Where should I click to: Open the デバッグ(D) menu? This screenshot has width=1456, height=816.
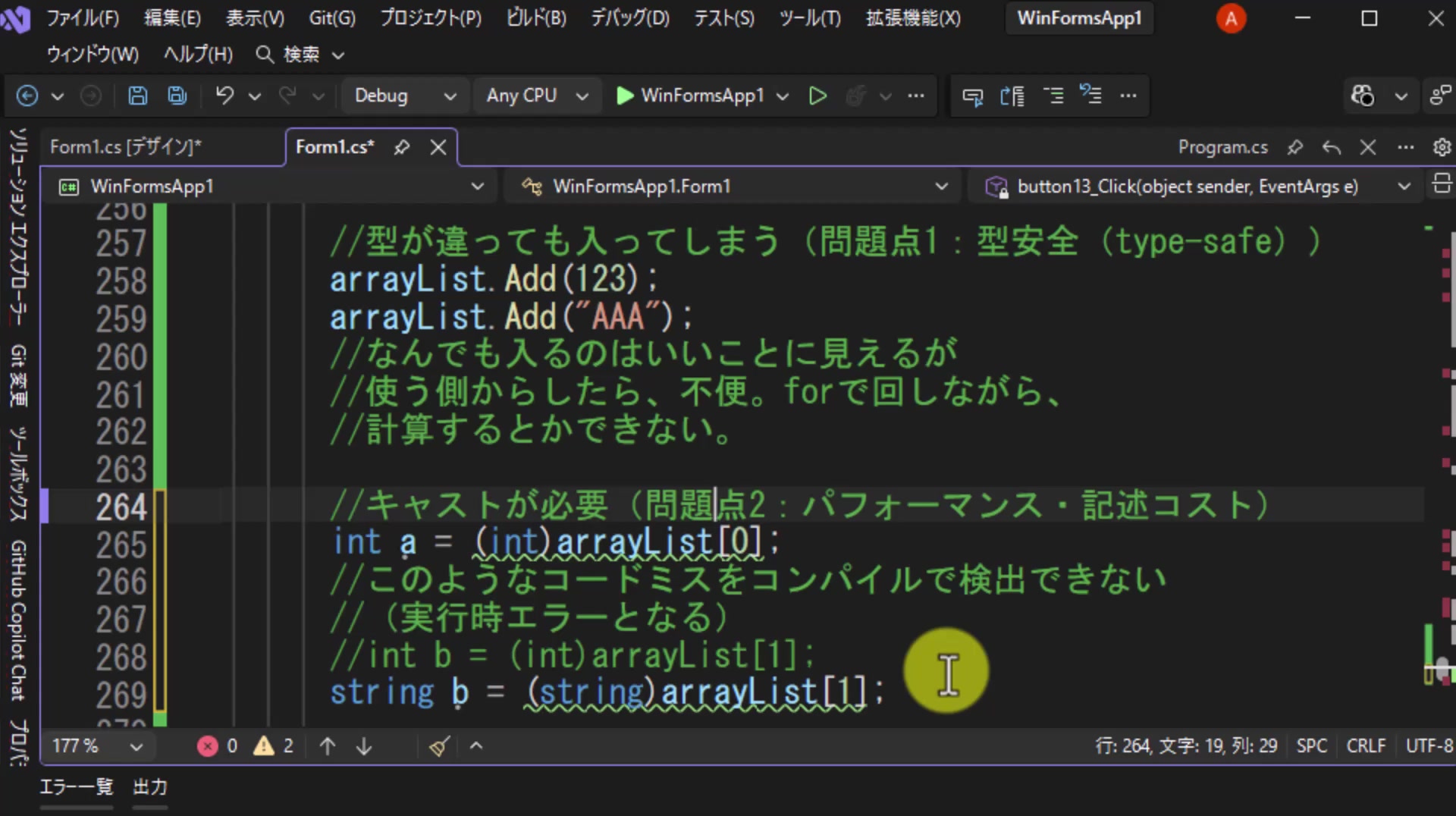[630, 18]
